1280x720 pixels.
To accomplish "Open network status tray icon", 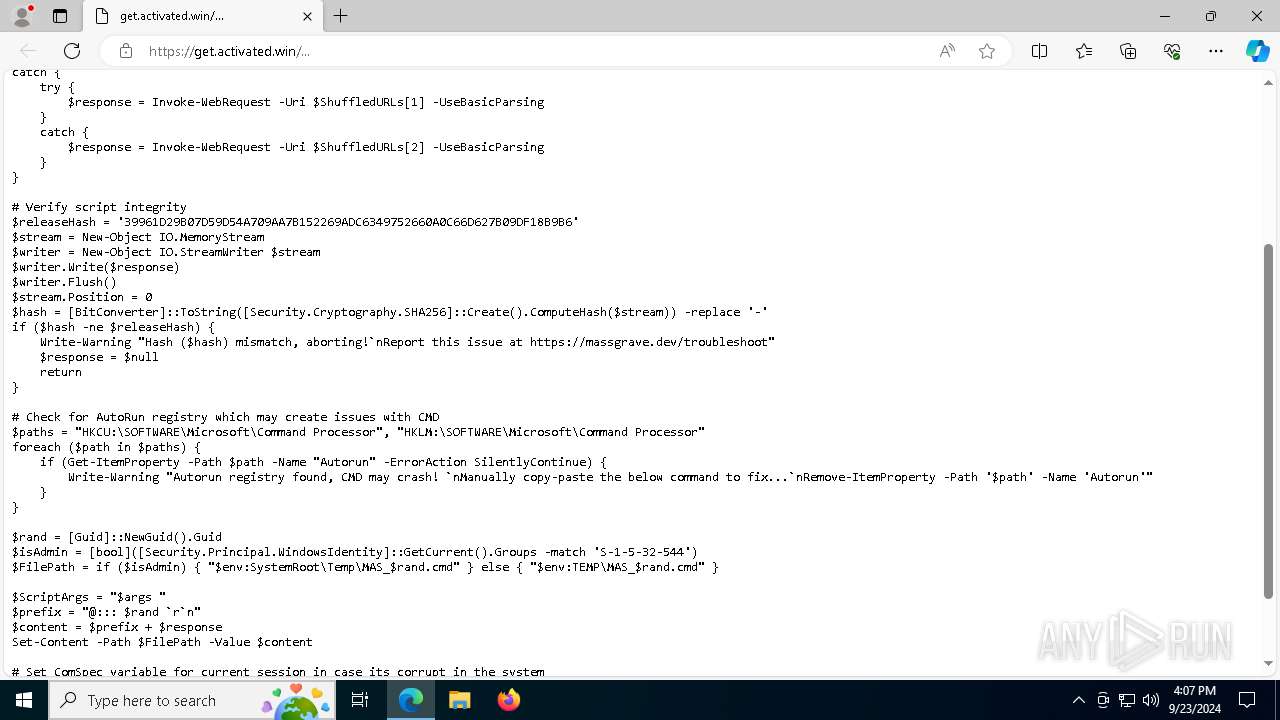I will click(x=1127, y=700).
